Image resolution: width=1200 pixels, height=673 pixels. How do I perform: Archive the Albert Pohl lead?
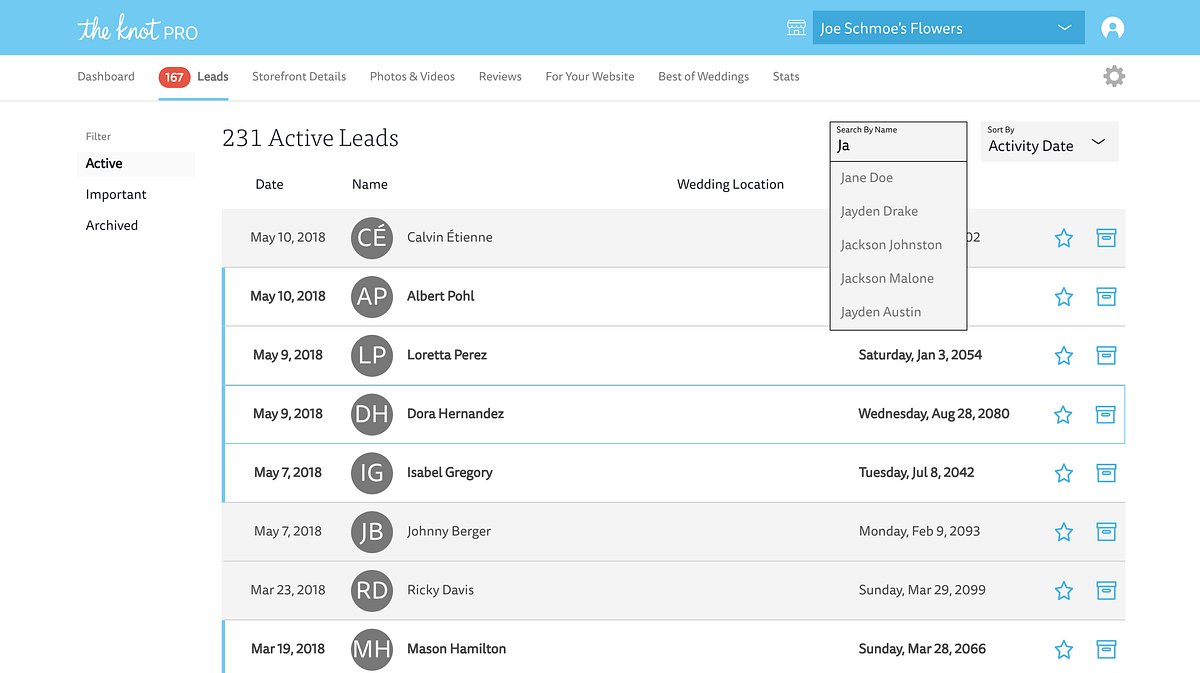tap(1106, 297)
